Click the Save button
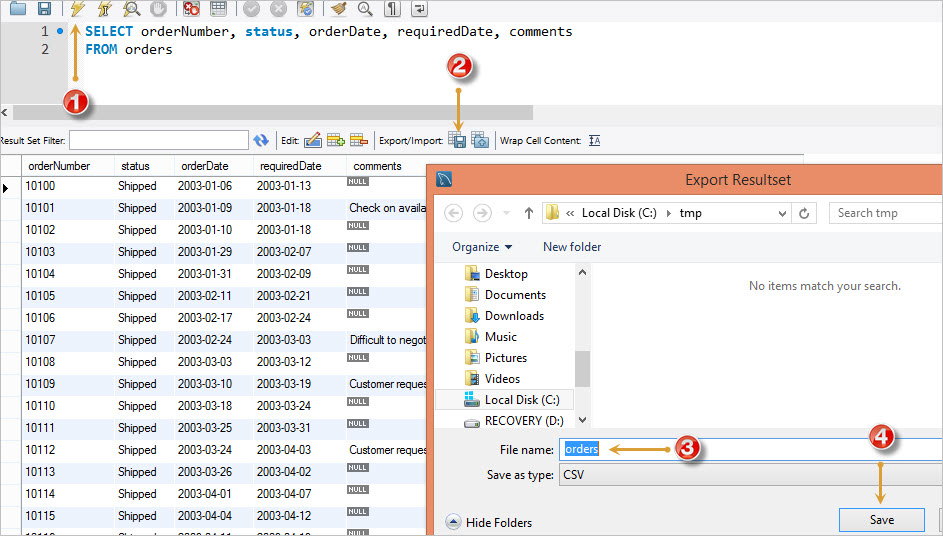 pyautogui.click(x=882, y=520)
